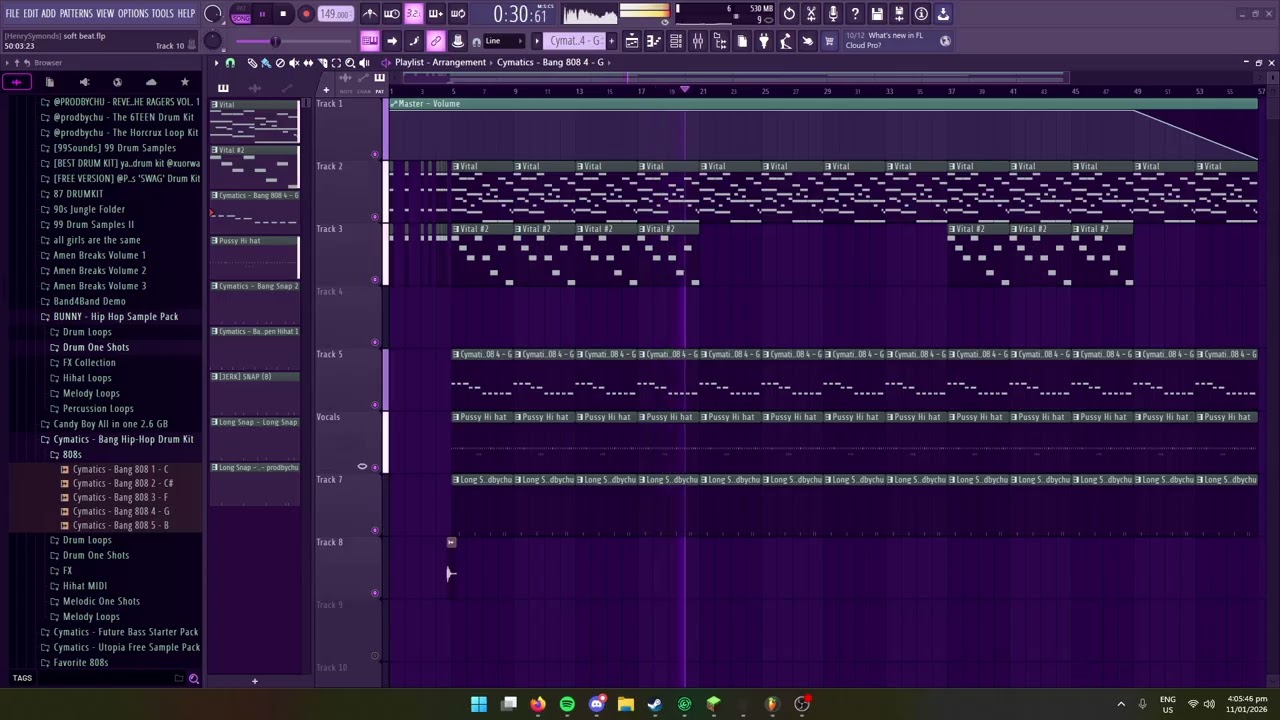Click the record button
The image size is (1280, 720).
coord(306,14)
